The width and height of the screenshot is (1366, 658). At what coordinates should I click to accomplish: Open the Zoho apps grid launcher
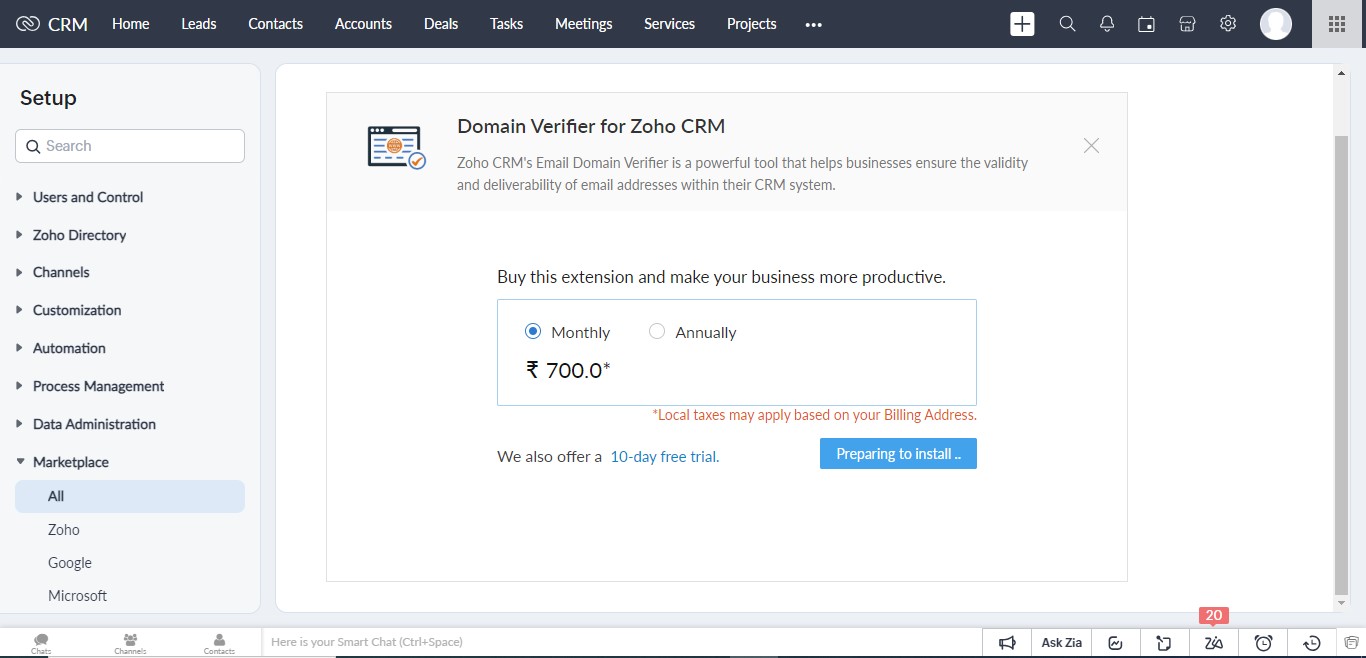click(1337, 24)
